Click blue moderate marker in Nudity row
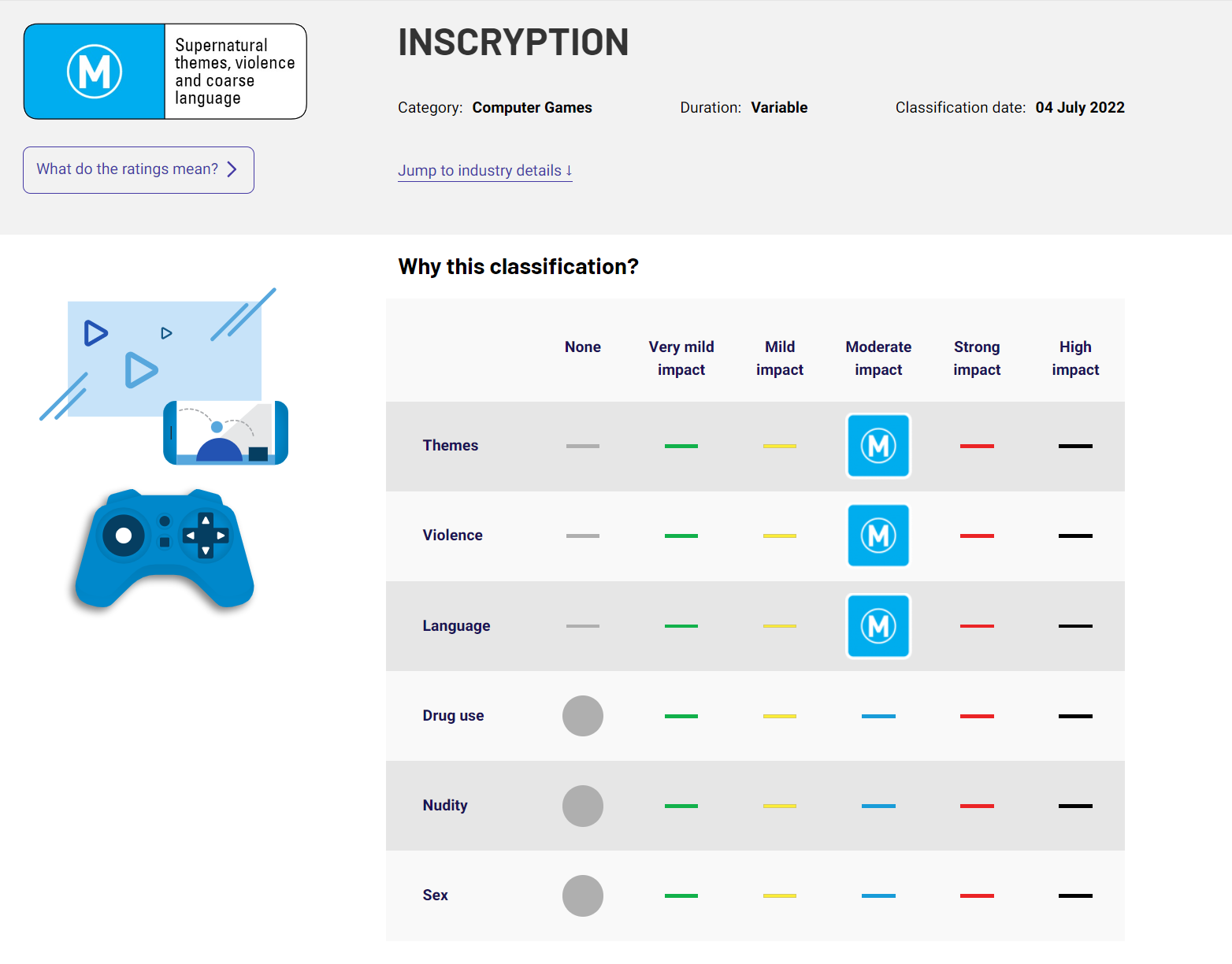This screenshot has width=1232, height=964. 878,806
